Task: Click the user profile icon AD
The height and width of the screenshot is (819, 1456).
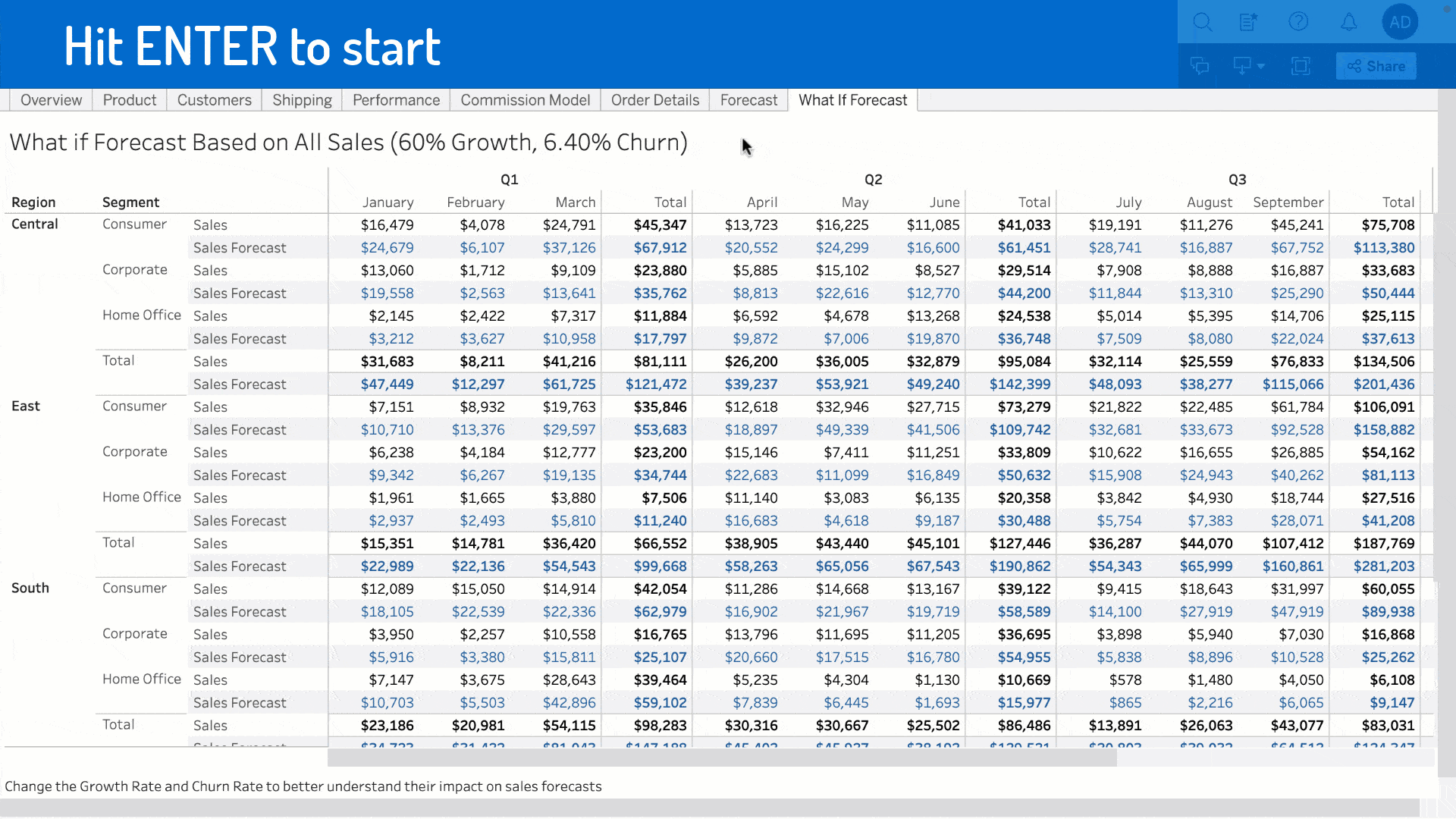Action: click(1400, 21)
